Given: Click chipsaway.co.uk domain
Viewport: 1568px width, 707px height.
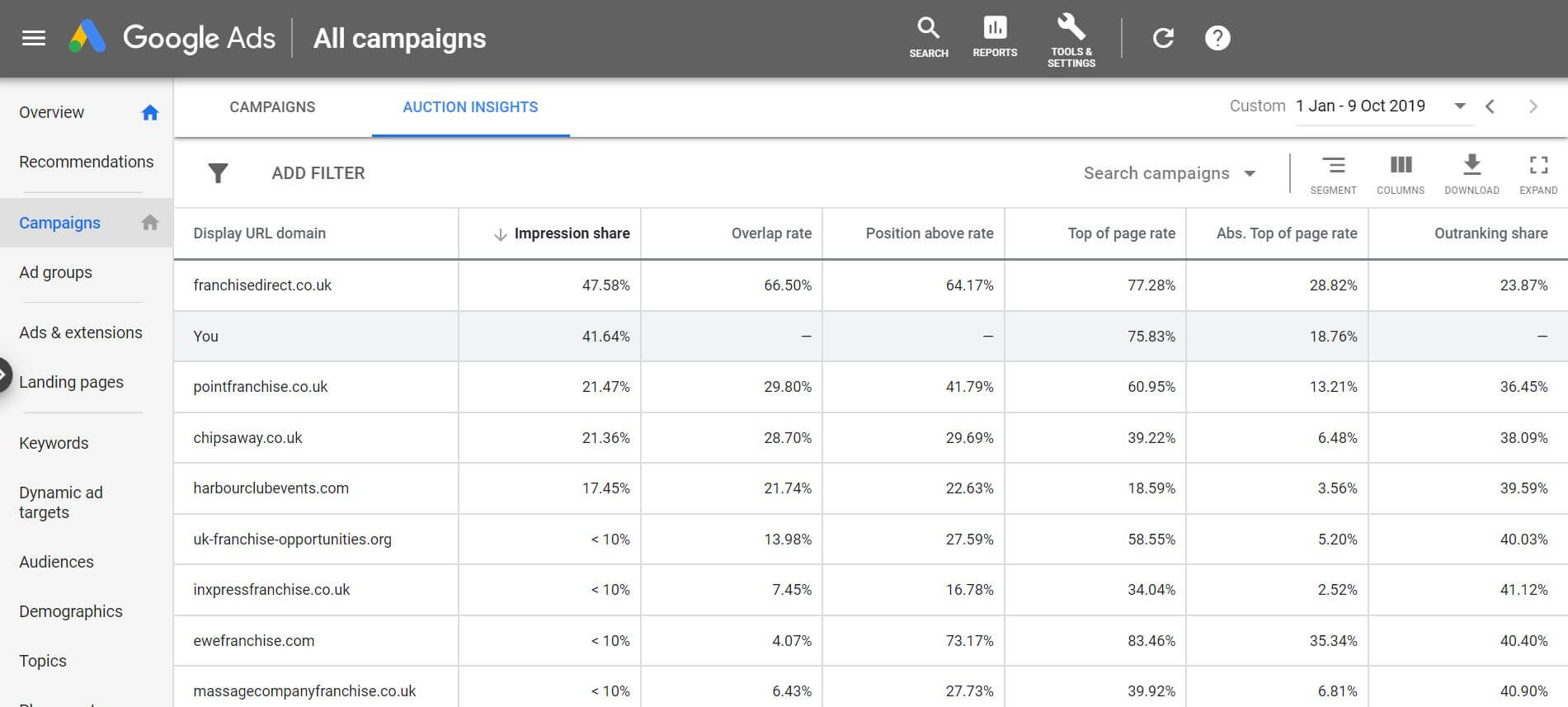Looking at the screenshot, I should pyautogui.click(x=247, y=438).
